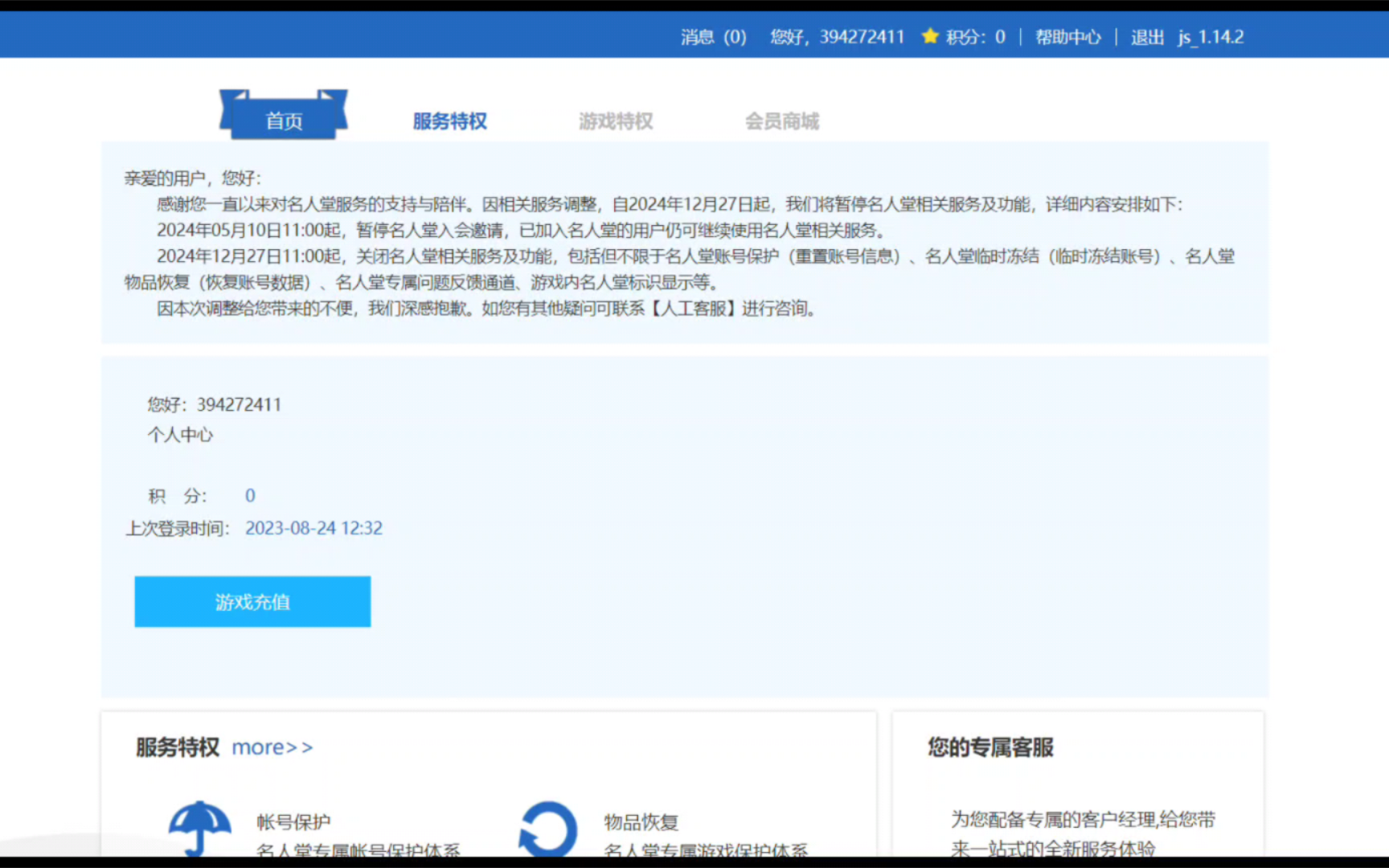Open the 物品恢复 service title
The image size is (1389, 868).
click(641, 822)
